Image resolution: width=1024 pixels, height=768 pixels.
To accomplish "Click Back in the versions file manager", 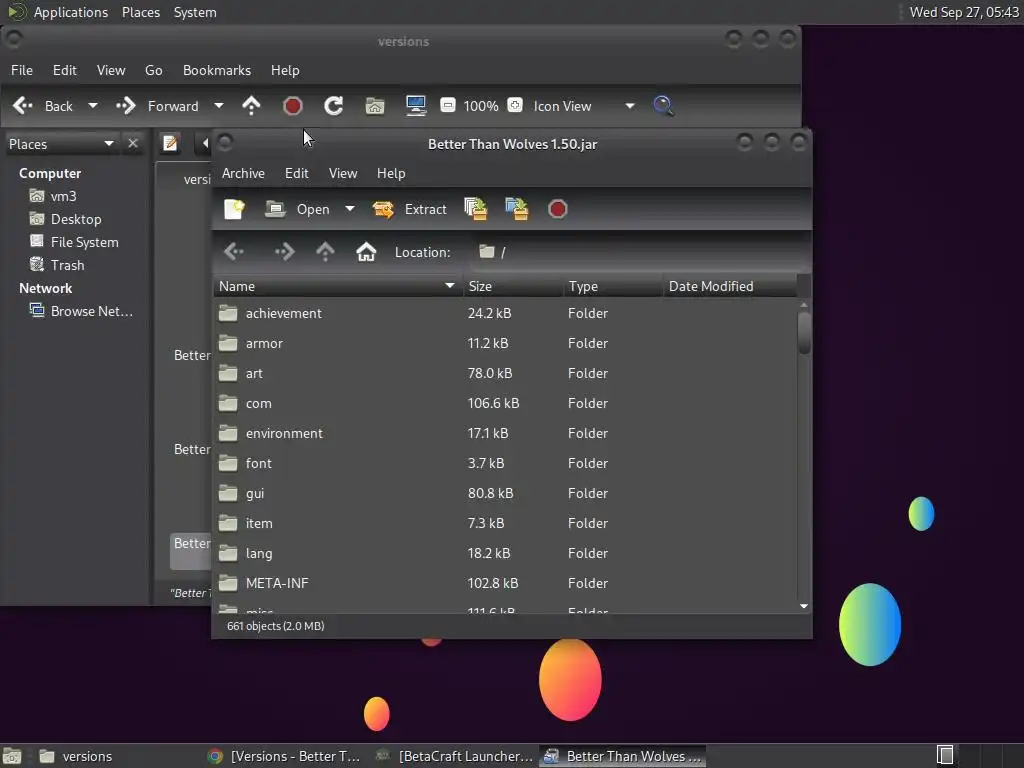I will 43,106.
